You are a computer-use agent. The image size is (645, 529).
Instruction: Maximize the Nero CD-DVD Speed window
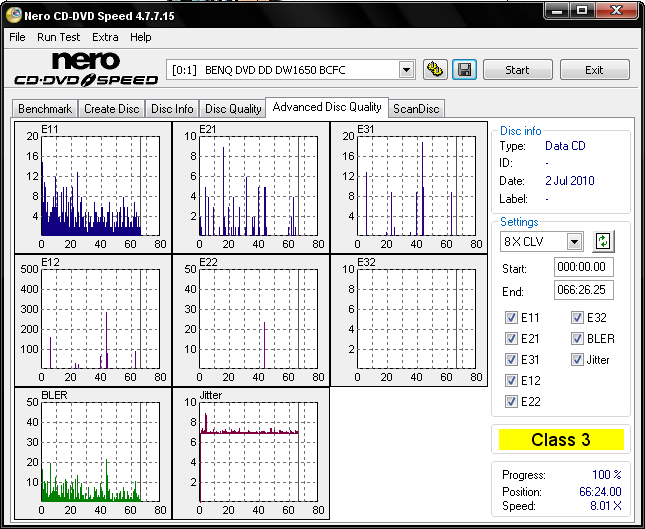coord(582,11)
